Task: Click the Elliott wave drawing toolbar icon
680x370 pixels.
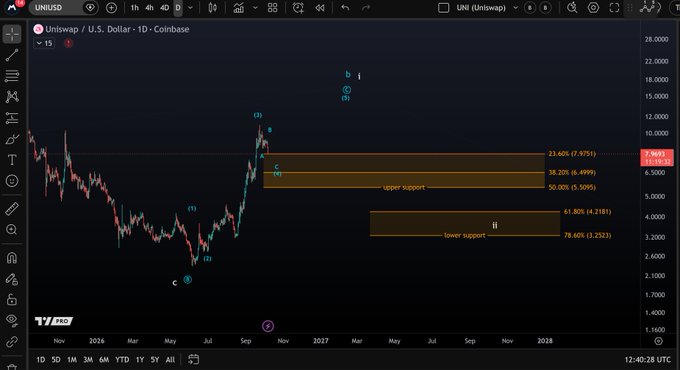Action: 647,7
